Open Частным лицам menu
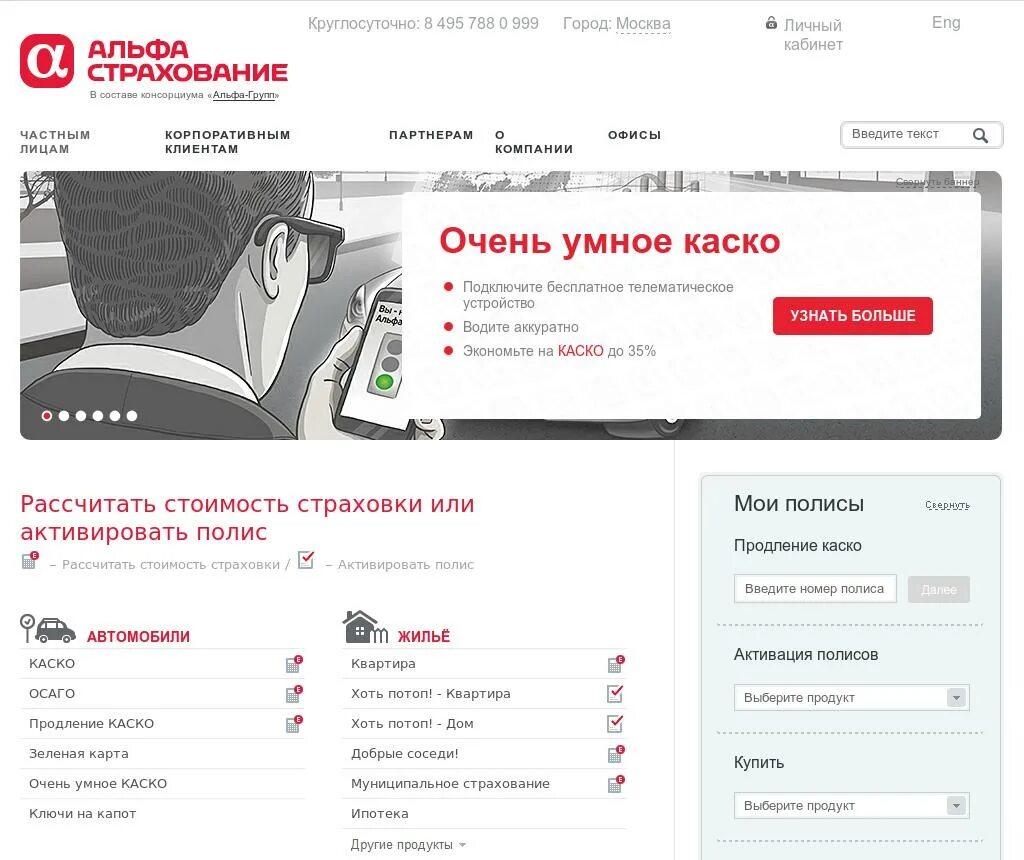This screenshot has width=1024, height=860. pos(55,142)
